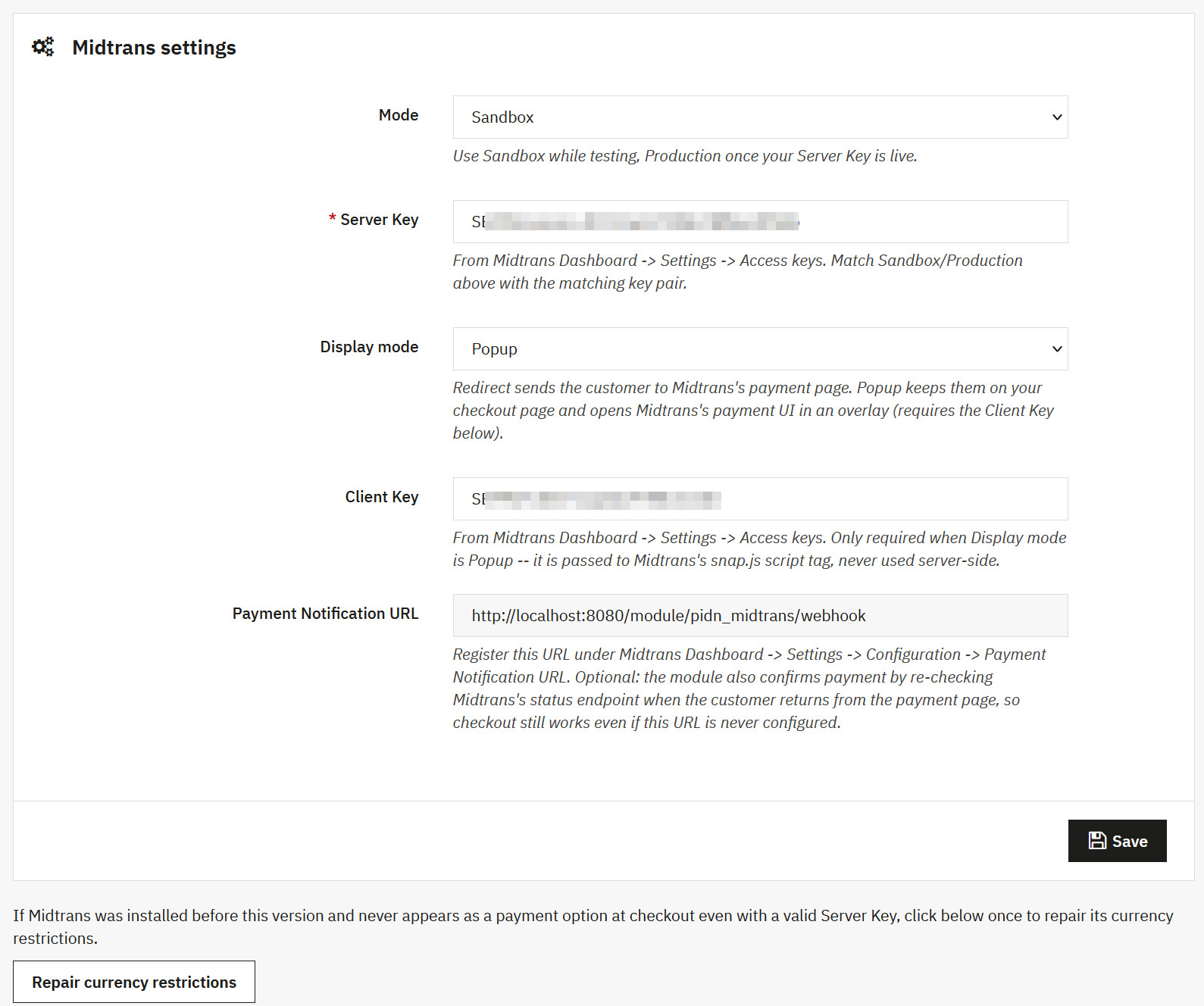Viewport: 1204px width, 1006px height.
Task: Click the Display mode label
Action: click(369, 347)
